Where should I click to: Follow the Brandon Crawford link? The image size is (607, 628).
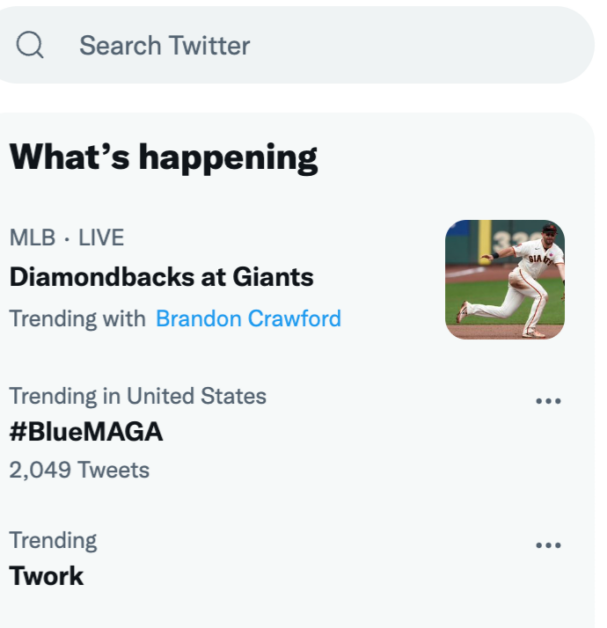click(248, 319)
